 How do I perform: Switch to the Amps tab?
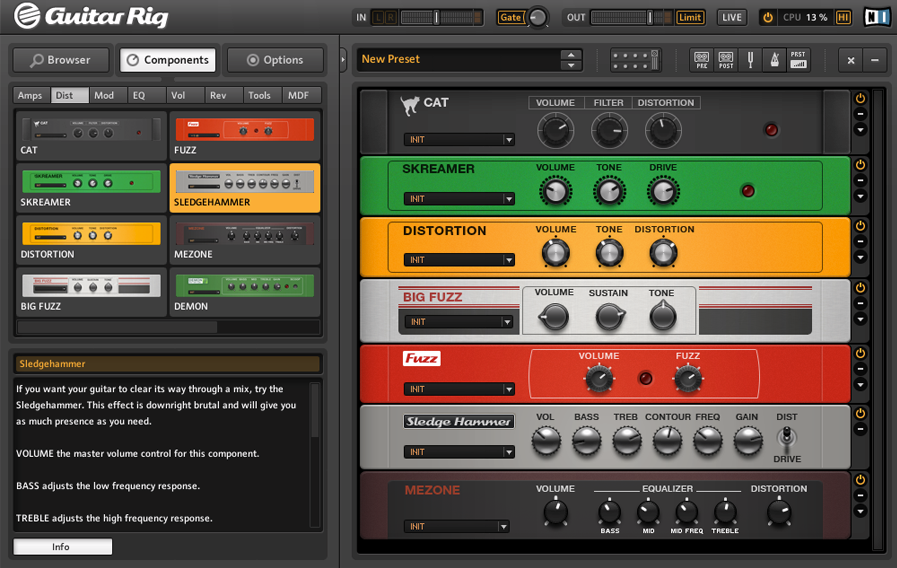[30, 96]
